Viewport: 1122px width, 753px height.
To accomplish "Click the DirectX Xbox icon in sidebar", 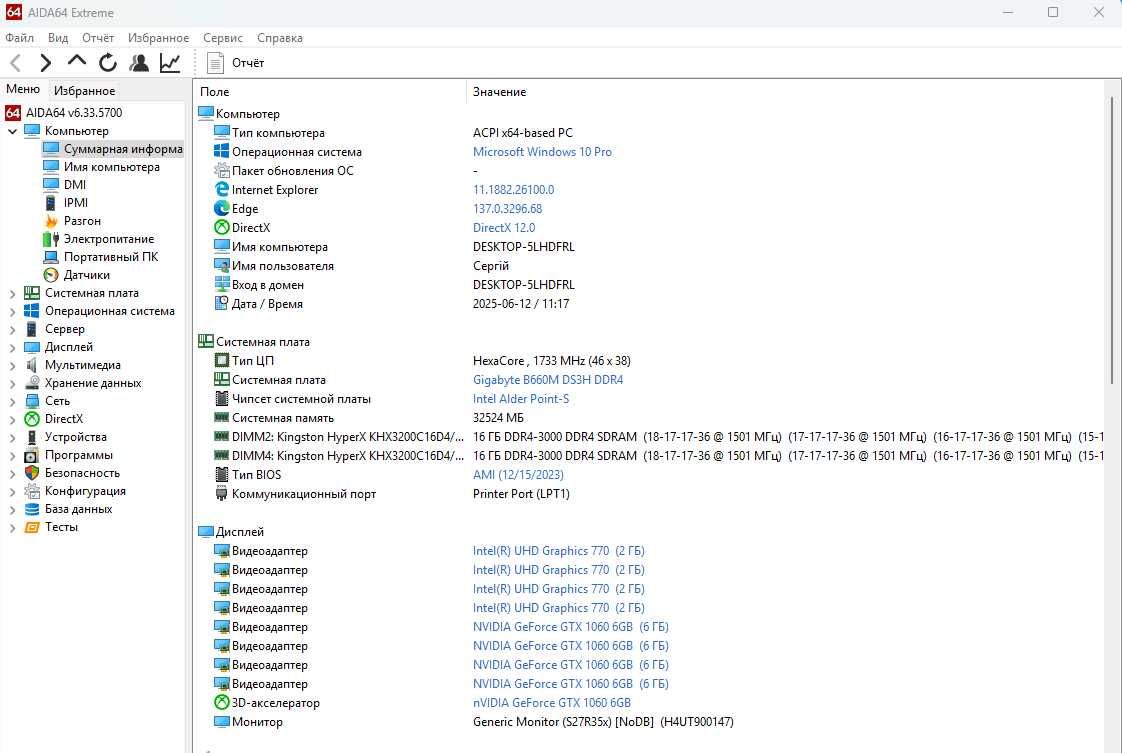I will [32, 419].
